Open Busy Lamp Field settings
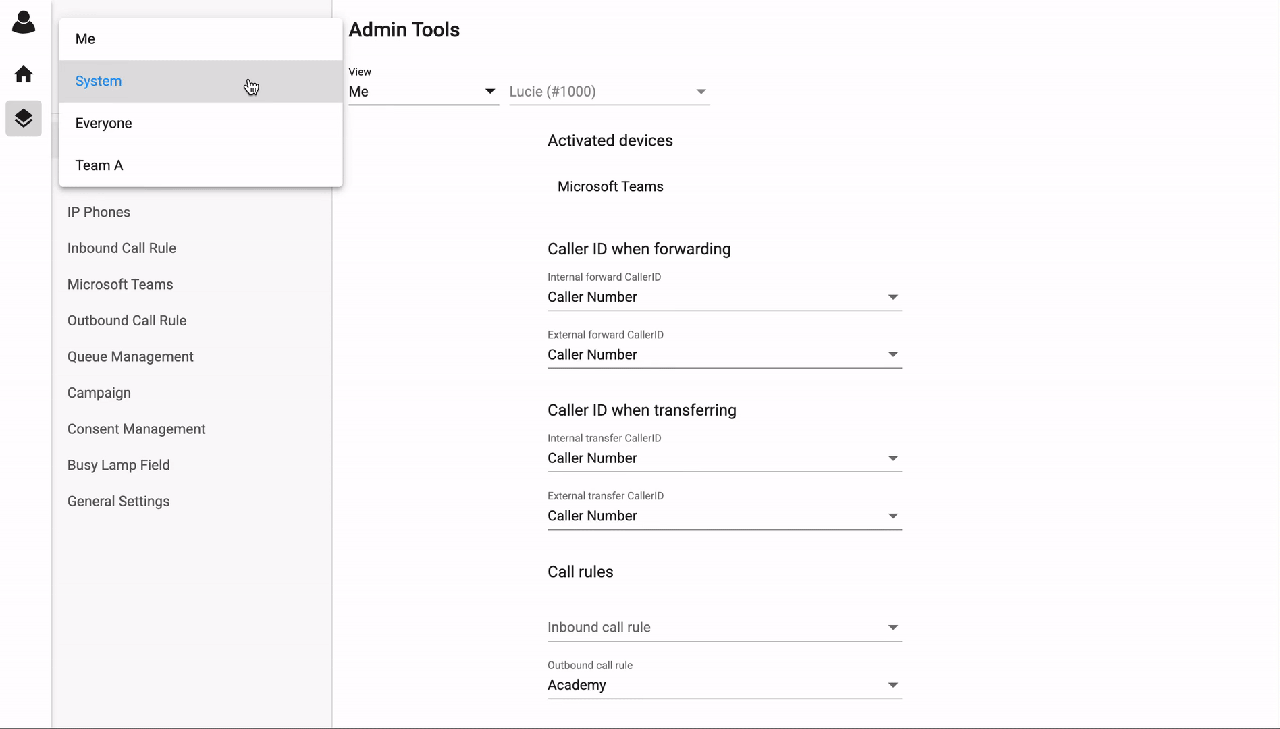Viewport: 1280px width, 729px height. coord(119,465)
